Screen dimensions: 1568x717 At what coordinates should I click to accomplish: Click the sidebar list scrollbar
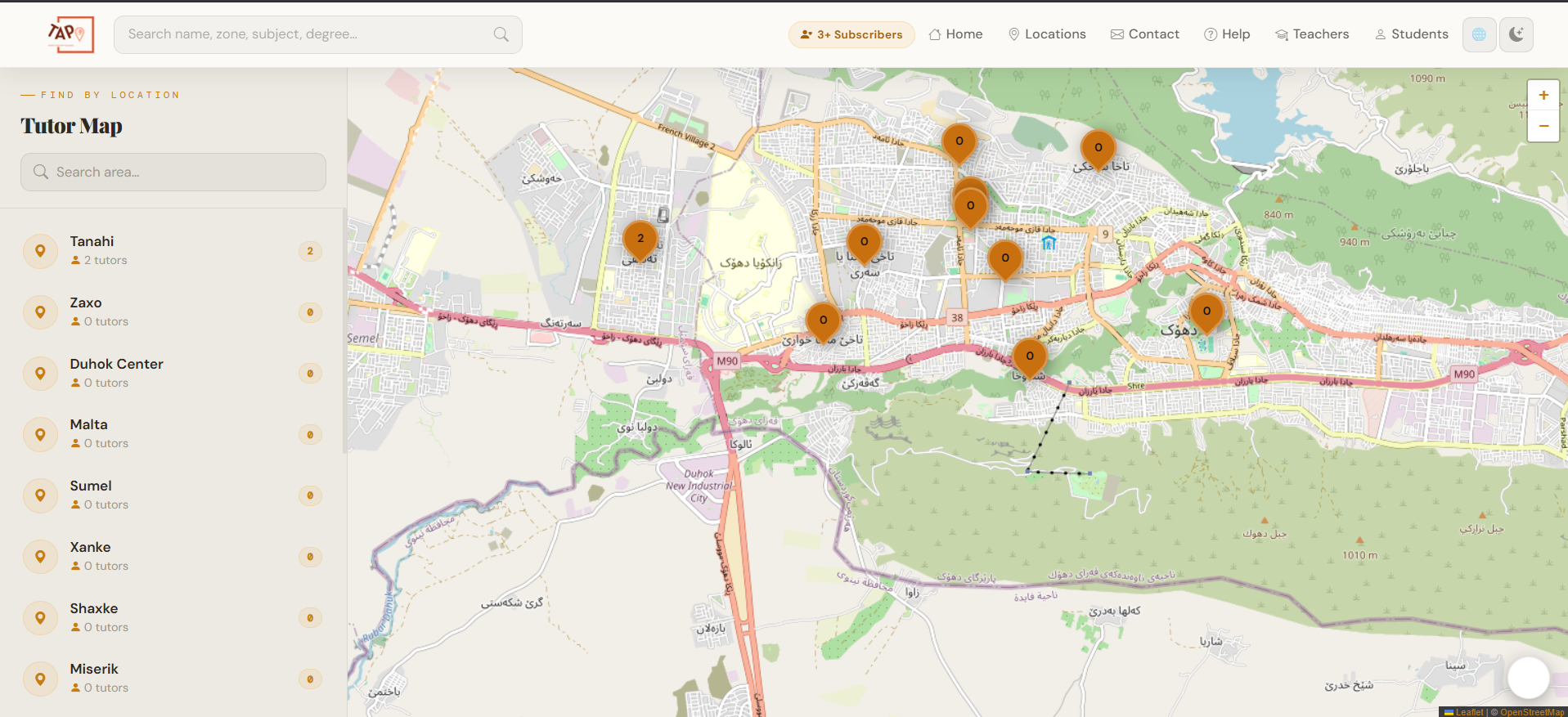pos(344,331)
